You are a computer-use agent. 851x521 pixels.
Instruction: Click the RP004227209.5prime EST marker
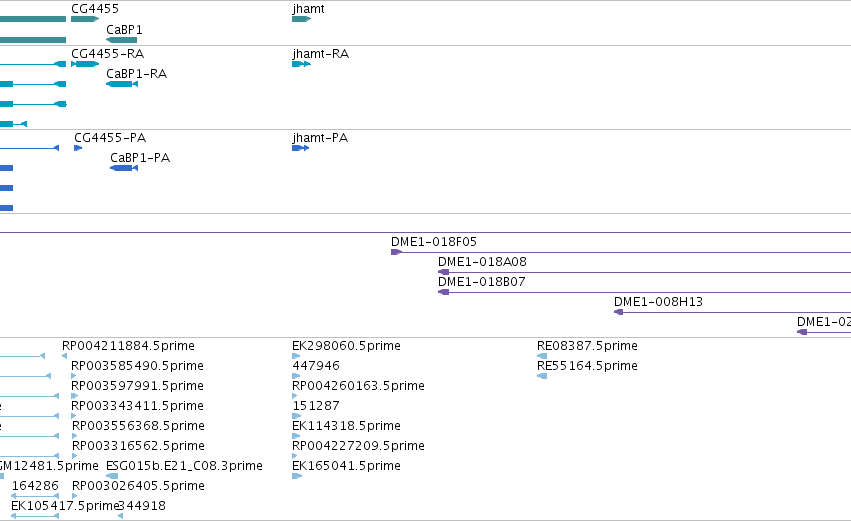tap(295, 456)
